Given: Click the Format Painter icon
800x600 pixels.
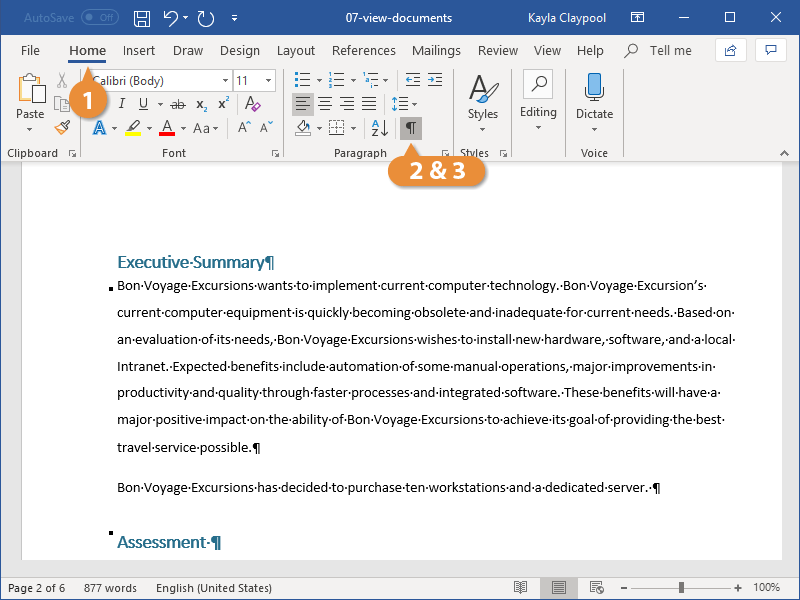Looking at the screenshot, I should [62, 128].
